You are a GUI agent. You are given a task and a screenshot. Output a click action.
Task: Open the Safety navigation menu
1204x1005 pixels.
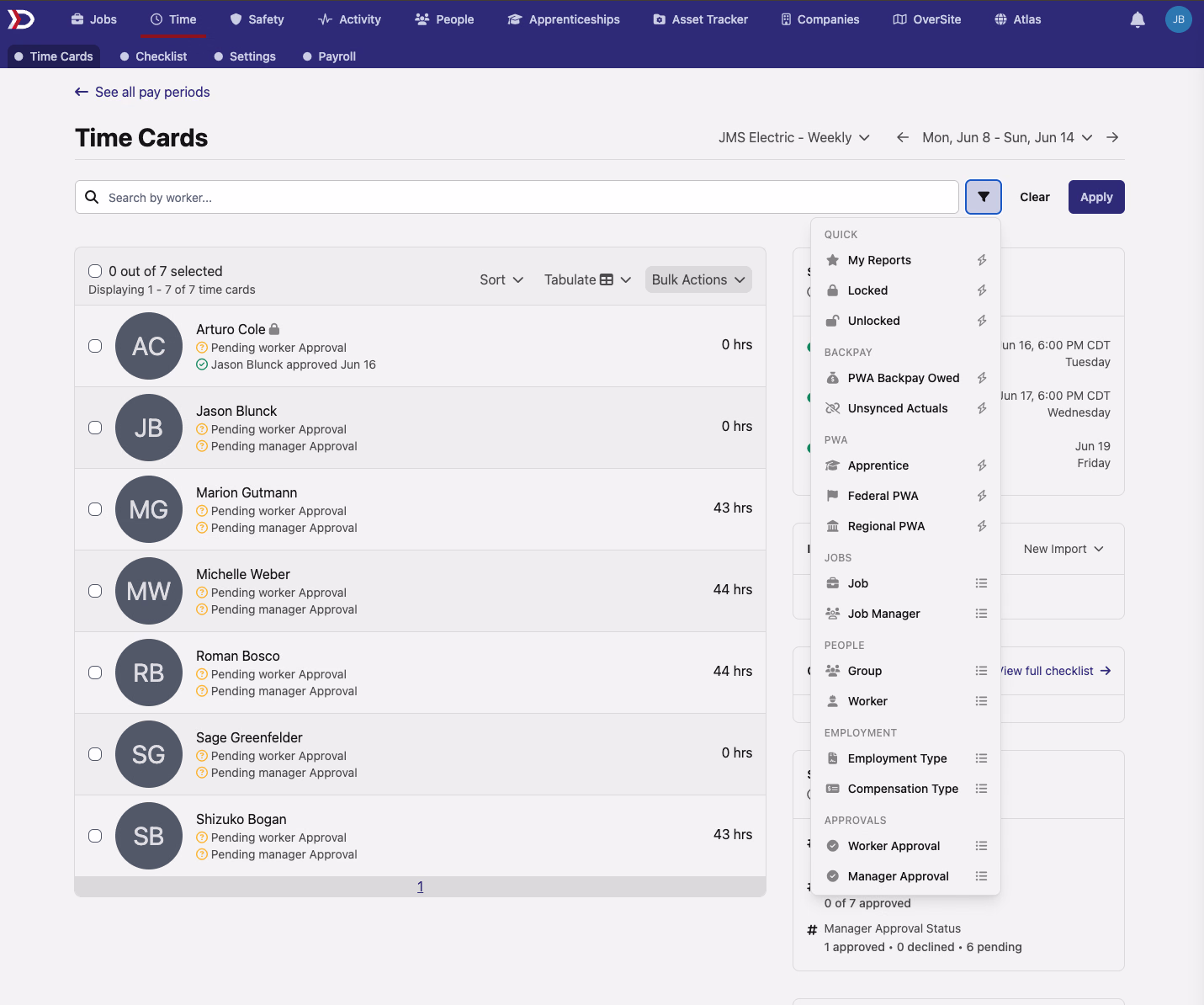coord(257,19)
